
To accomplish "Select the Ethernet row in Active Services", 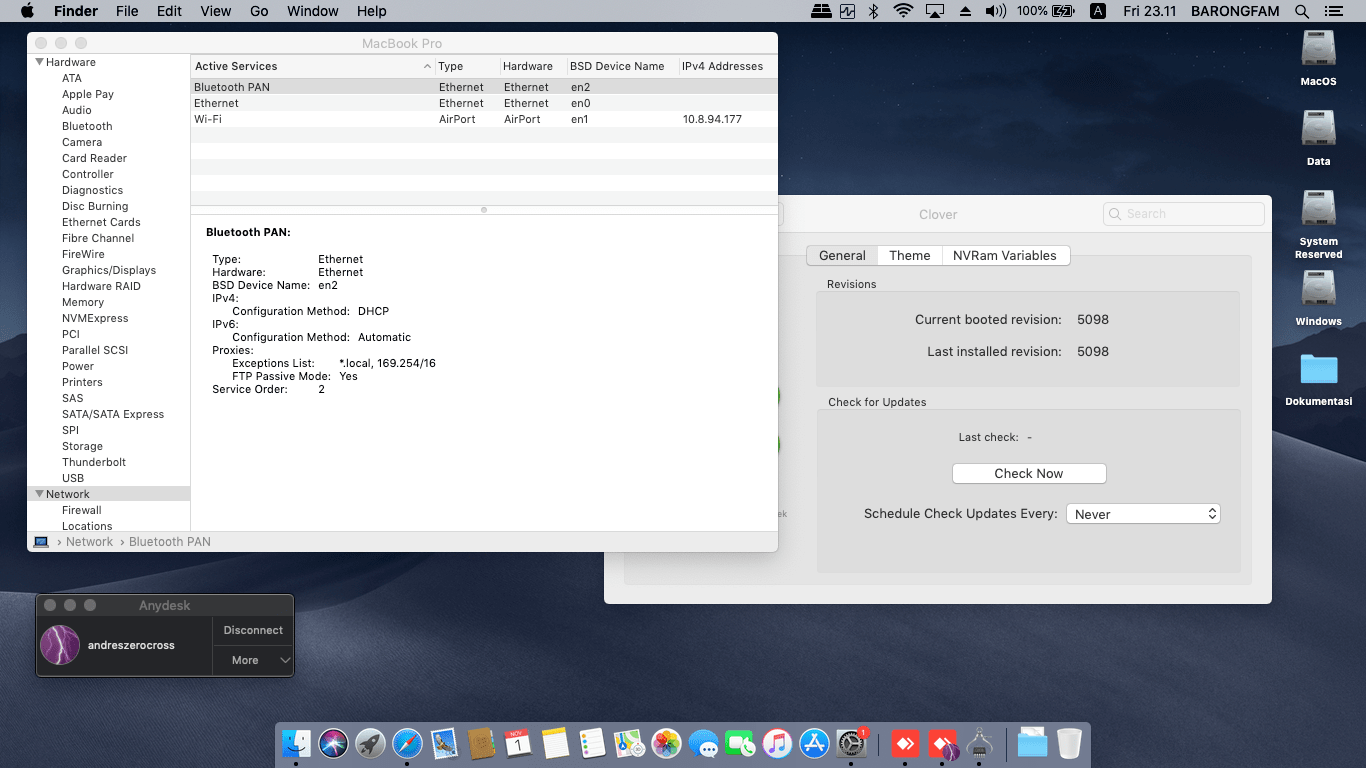I will point(484,103).
